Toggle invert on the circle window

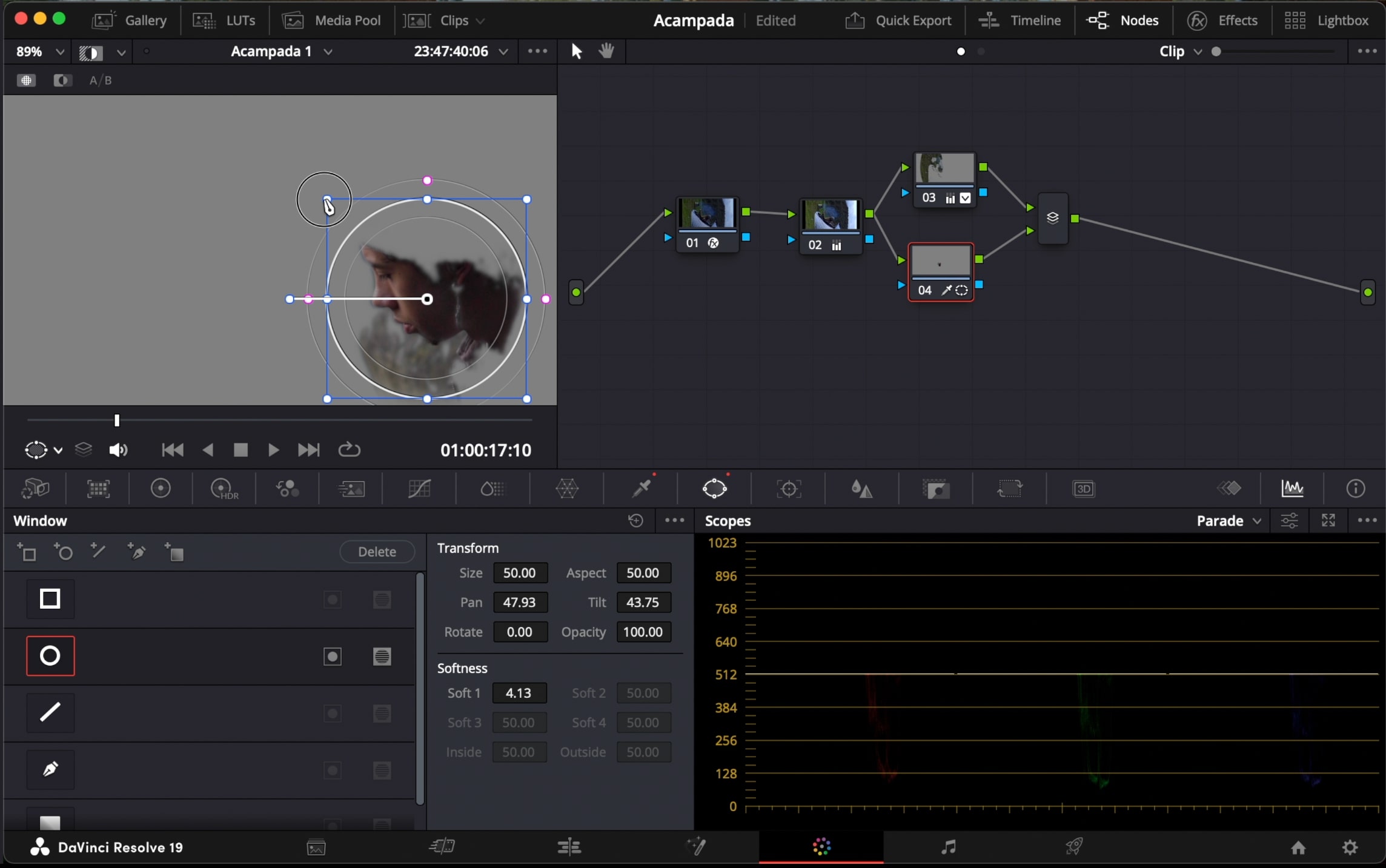click(x=333, y=656)
